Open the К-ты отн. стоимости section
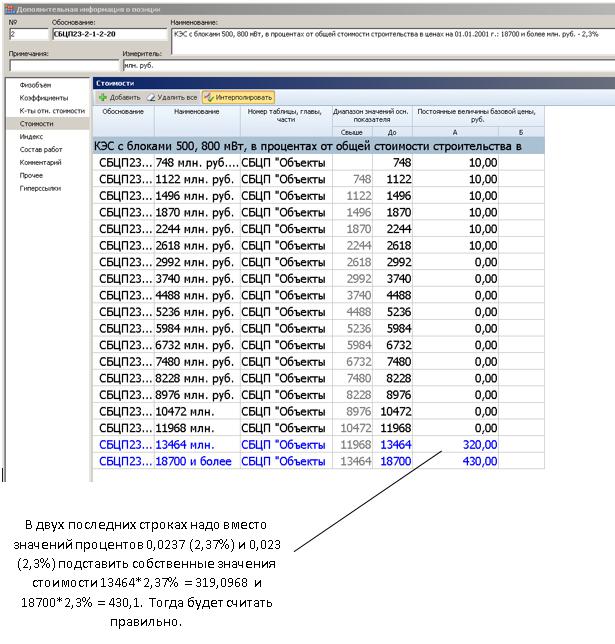The width and height of the screenshot is (615, 644). [52, 111]
